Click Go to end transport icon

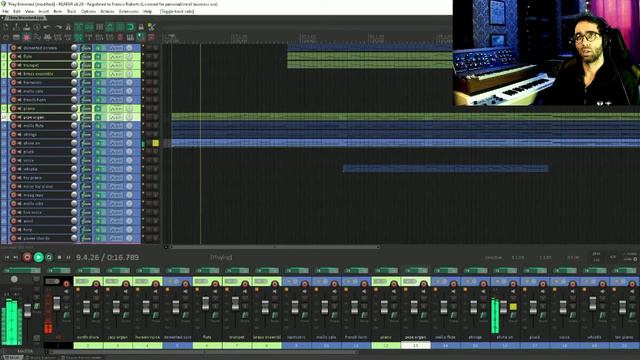[16, 258]
